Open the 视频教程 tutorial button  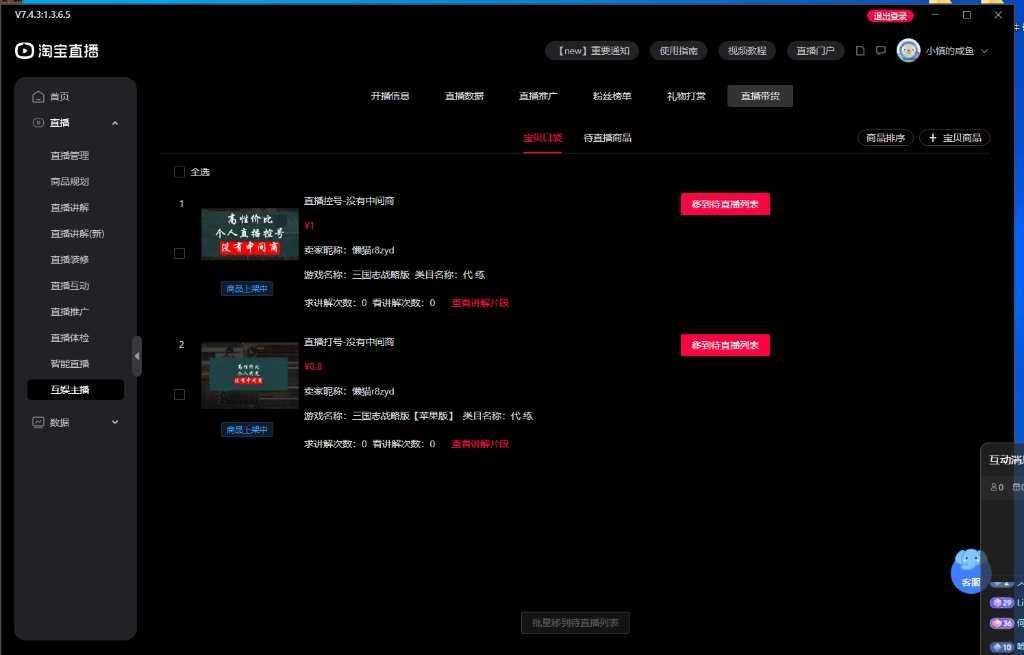tap(747, 51)
